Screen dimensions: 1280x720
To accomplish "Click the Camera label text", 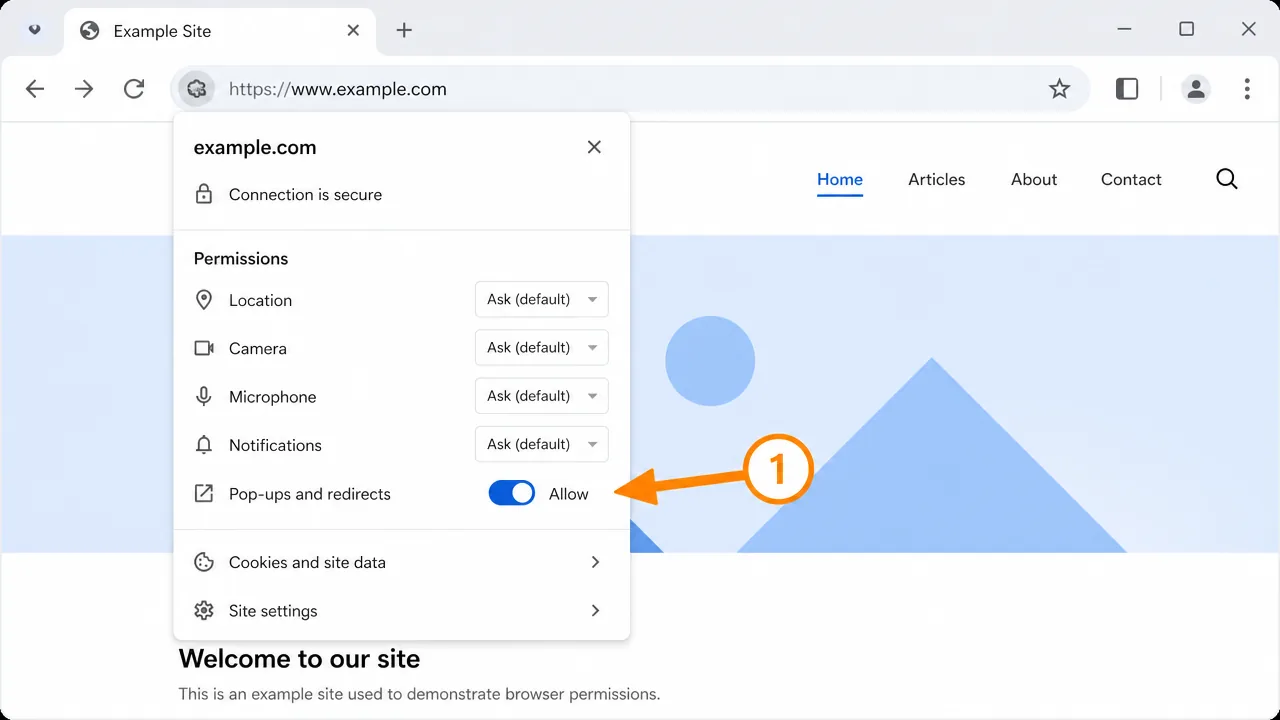I will coord(258,348).
